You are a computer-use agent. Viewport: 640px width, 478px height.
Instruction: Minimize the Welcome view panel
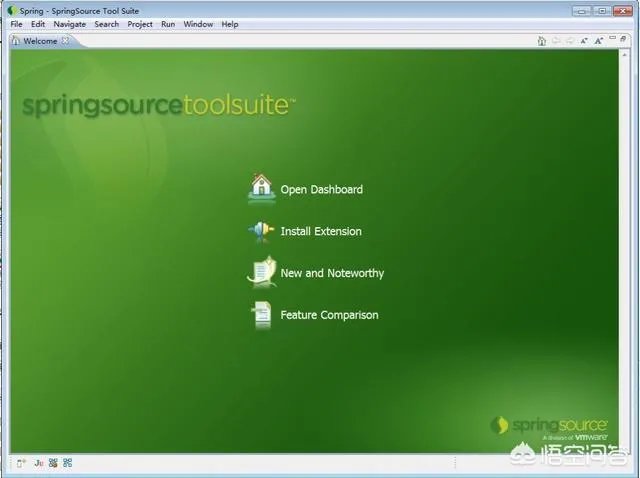coord(612,41)
